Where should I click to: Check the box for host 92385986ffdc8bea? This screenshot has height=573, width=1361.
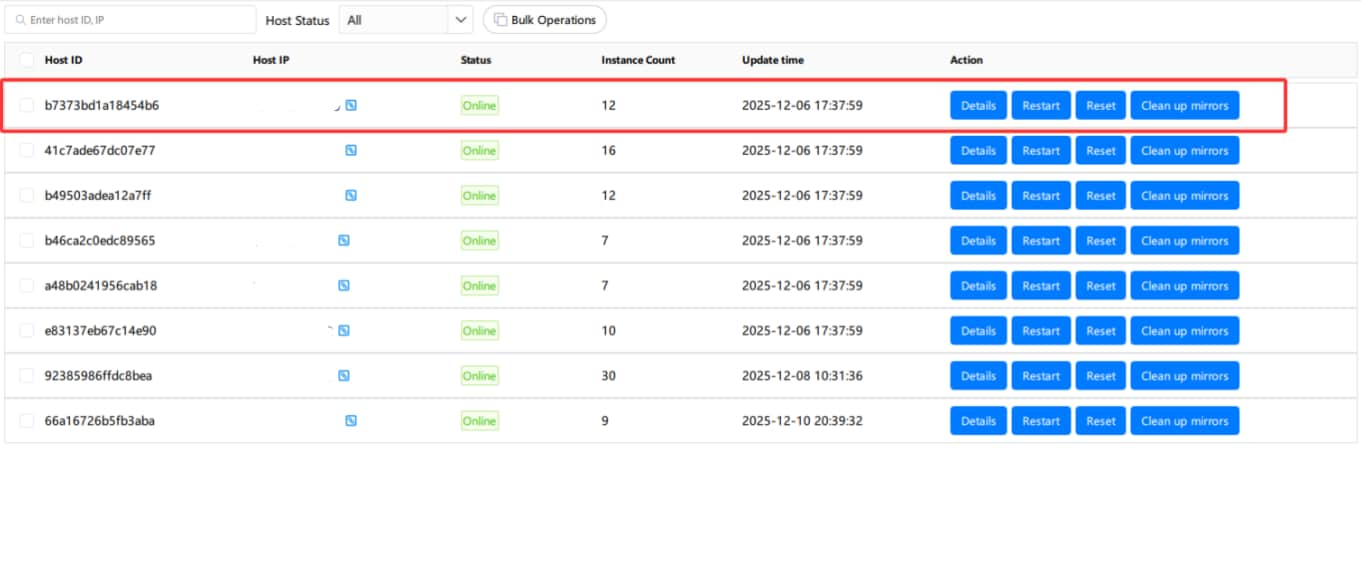tap(27, 376)
